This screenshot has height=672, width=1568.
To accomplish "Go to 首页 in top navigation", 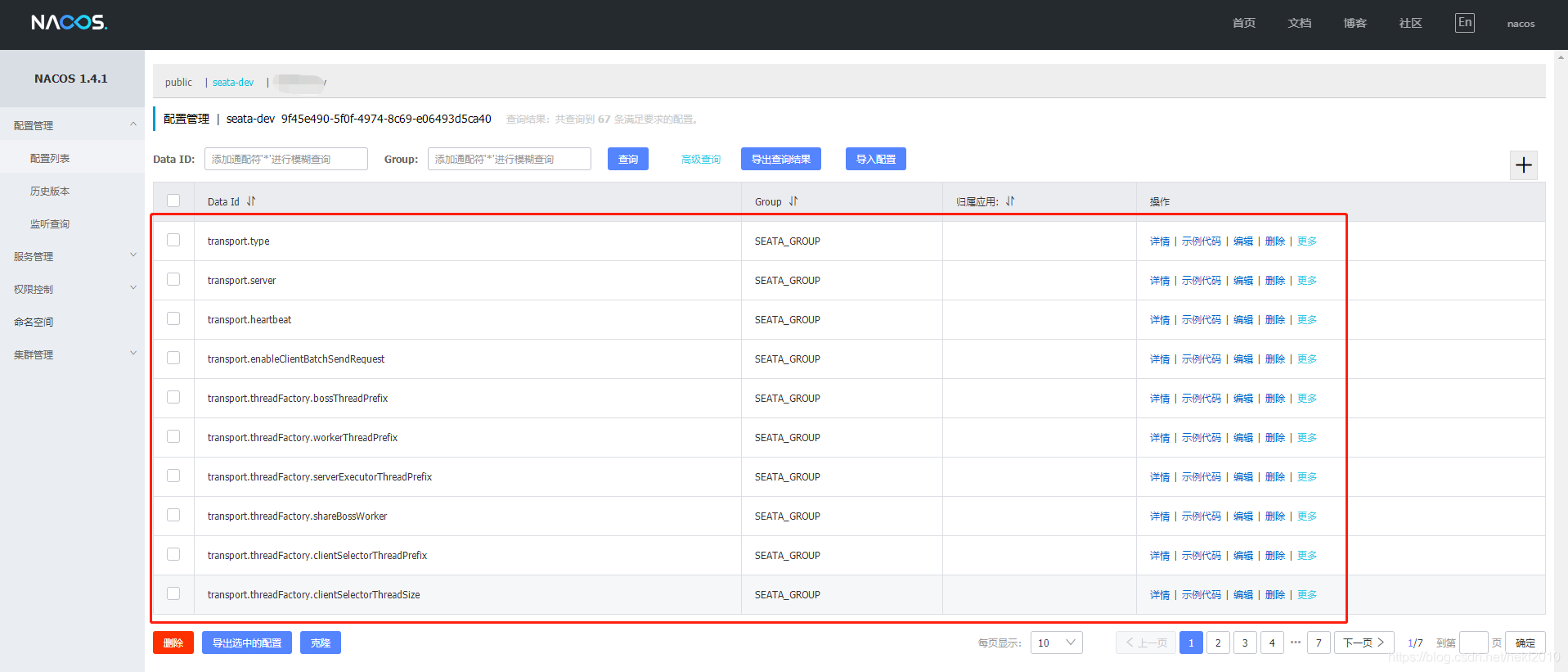I will coord(1243,23).
